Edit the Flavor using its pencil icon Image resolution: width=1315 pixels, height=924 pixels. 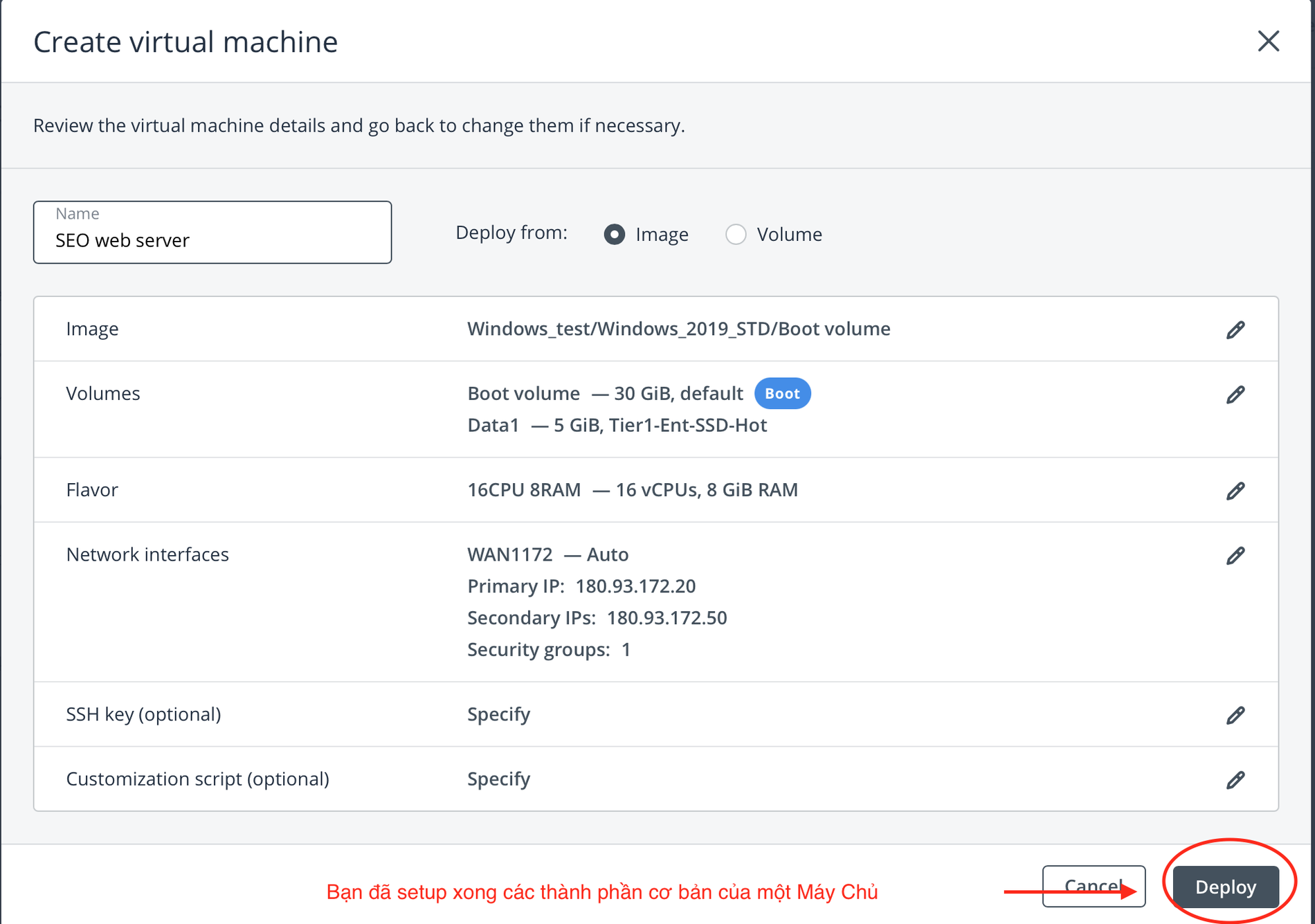point(1236,491)
